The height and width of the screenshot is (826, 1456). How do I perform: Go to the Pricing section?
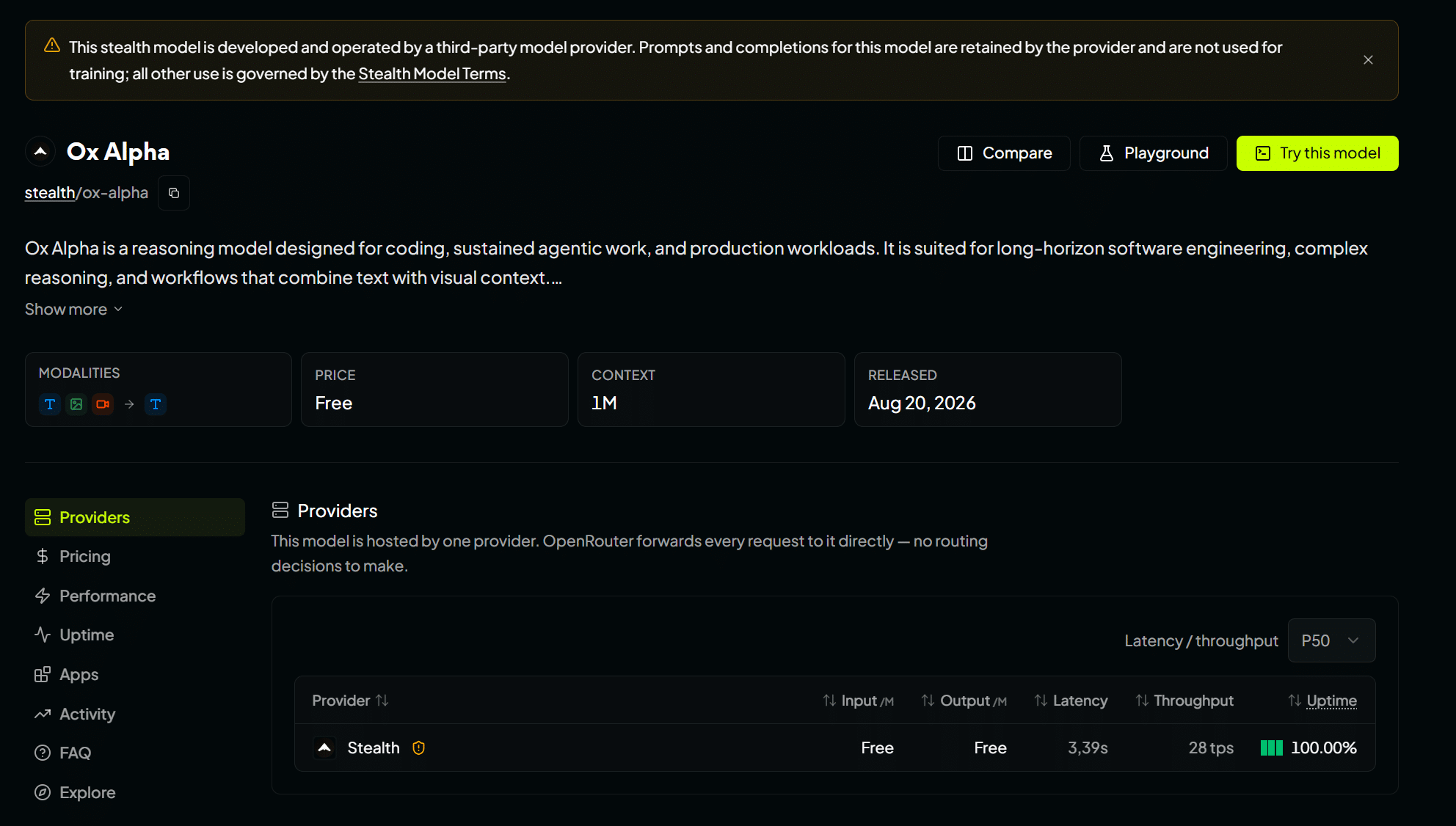135,557
